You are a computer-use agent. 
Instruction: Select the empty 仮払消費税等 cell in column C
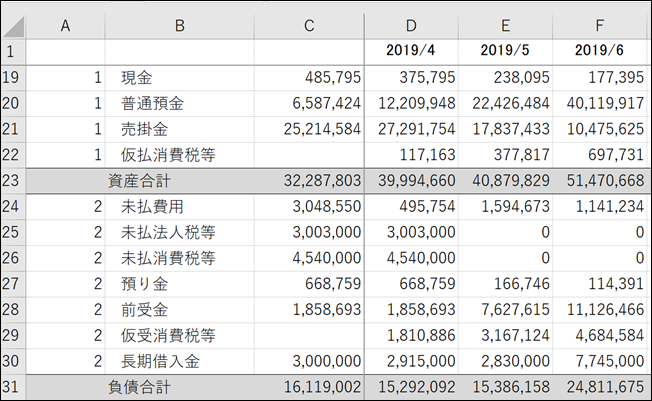(309, 155)
